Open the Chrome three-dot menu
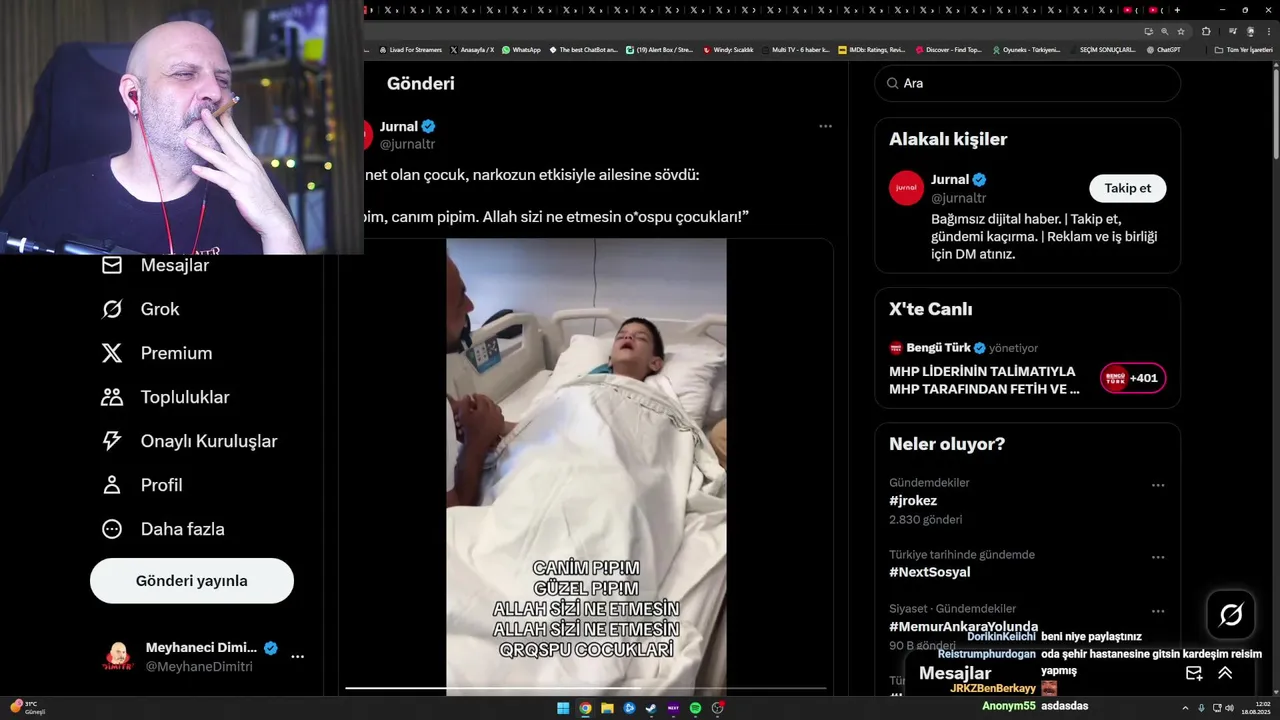The image size is (1280, 720). coord(1269,31)
